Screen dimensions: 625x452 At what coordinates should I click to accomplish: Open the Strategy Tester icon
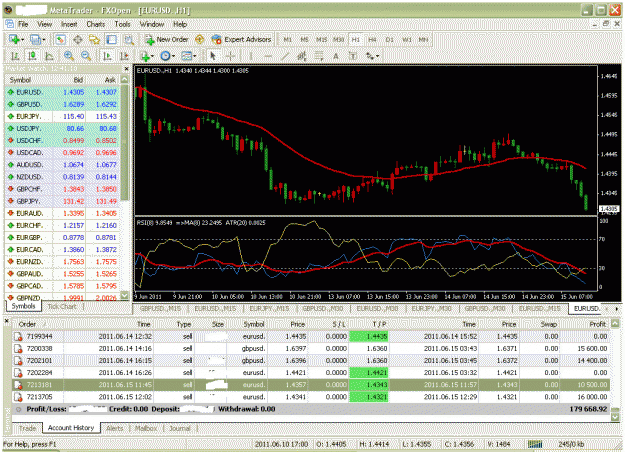(128, 39)
